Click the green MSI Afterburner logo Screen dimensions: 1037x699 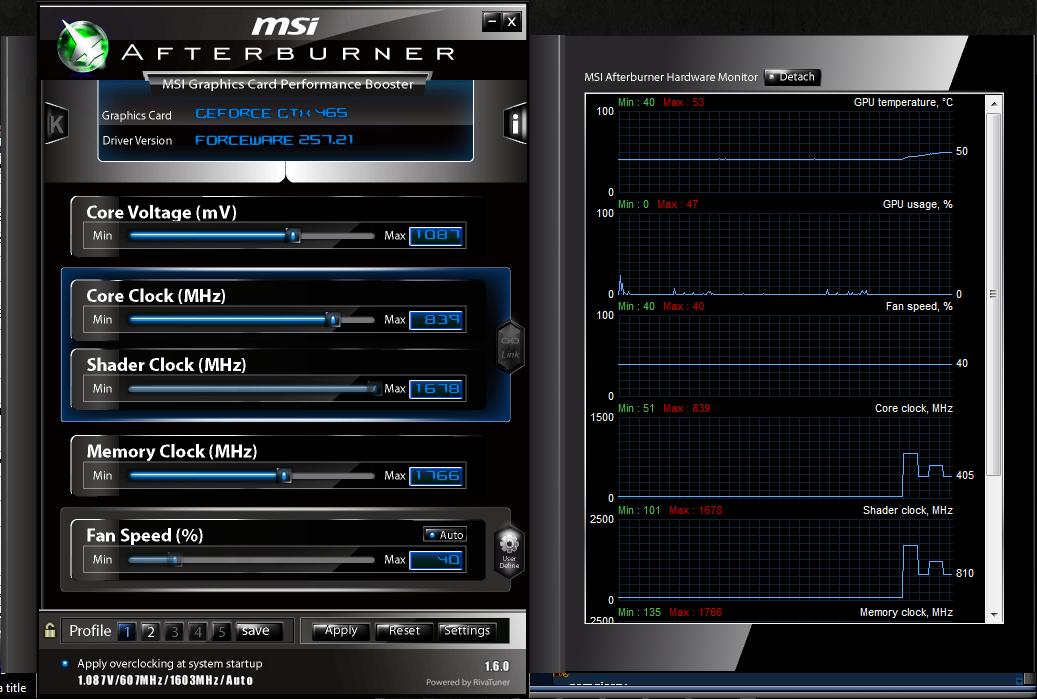pyautogui.click(x=82, y=46)
